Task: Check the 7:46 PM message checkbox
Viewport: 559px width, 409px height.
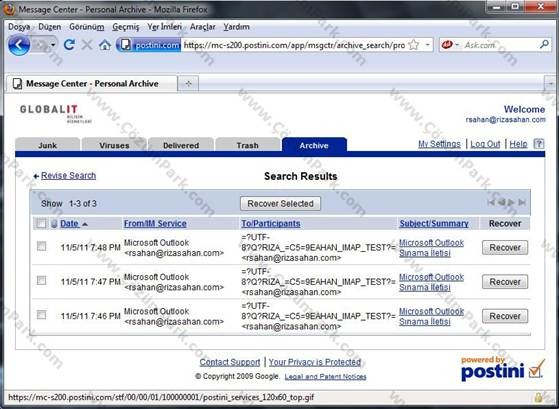Action: pyautogui.click(x=41, y=315)
